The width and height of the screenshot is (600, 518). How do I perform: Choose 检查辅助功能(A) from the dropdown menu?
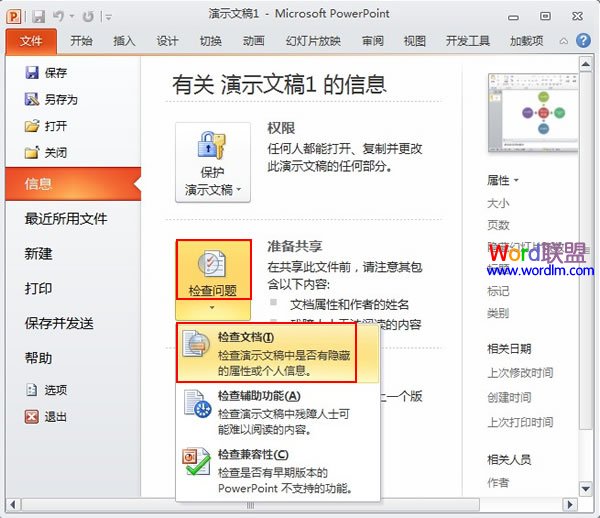click(278, 412)
